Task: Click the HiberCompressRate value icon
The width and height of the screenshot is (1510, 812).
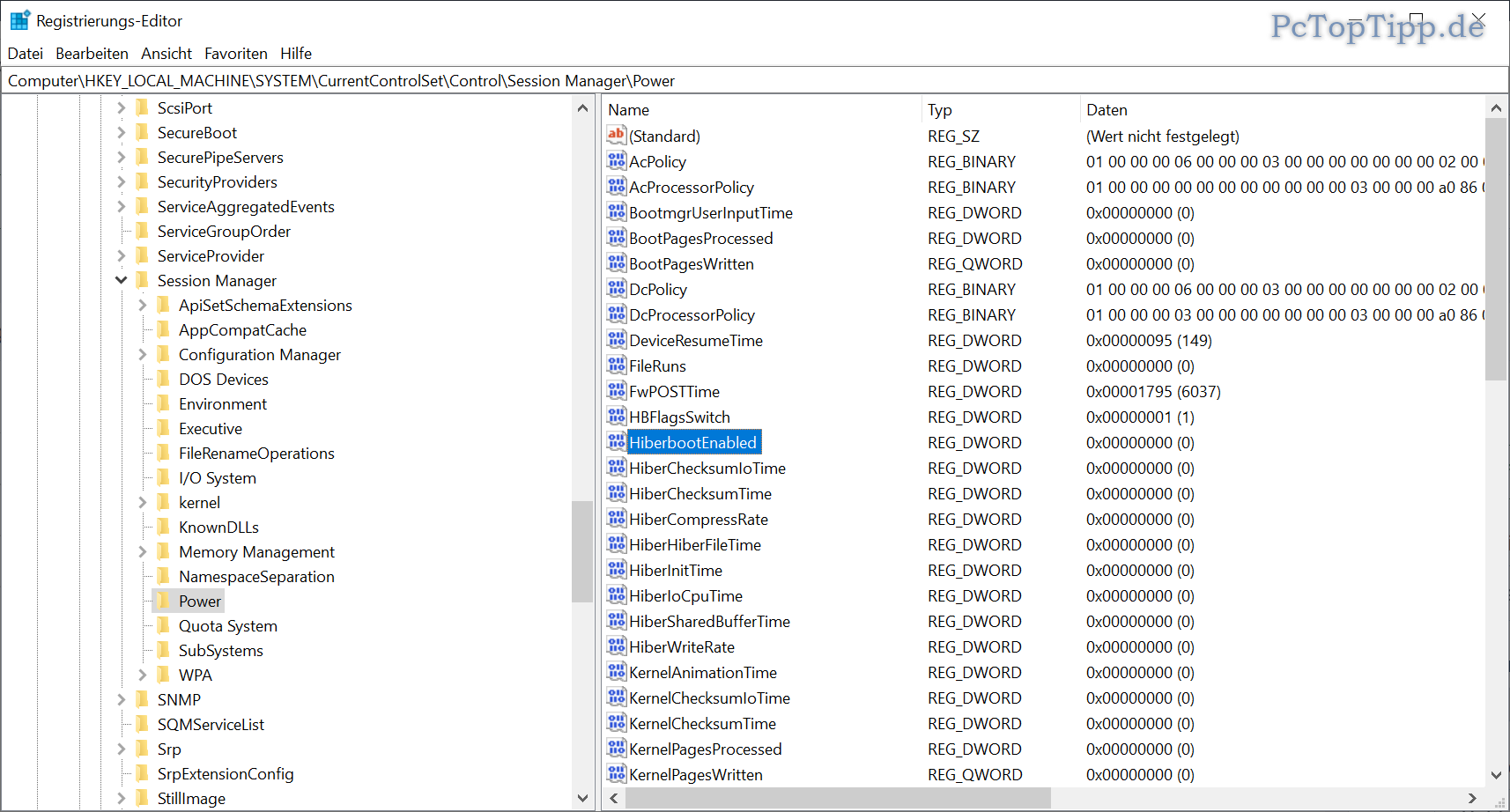Action: click(617, 519)
